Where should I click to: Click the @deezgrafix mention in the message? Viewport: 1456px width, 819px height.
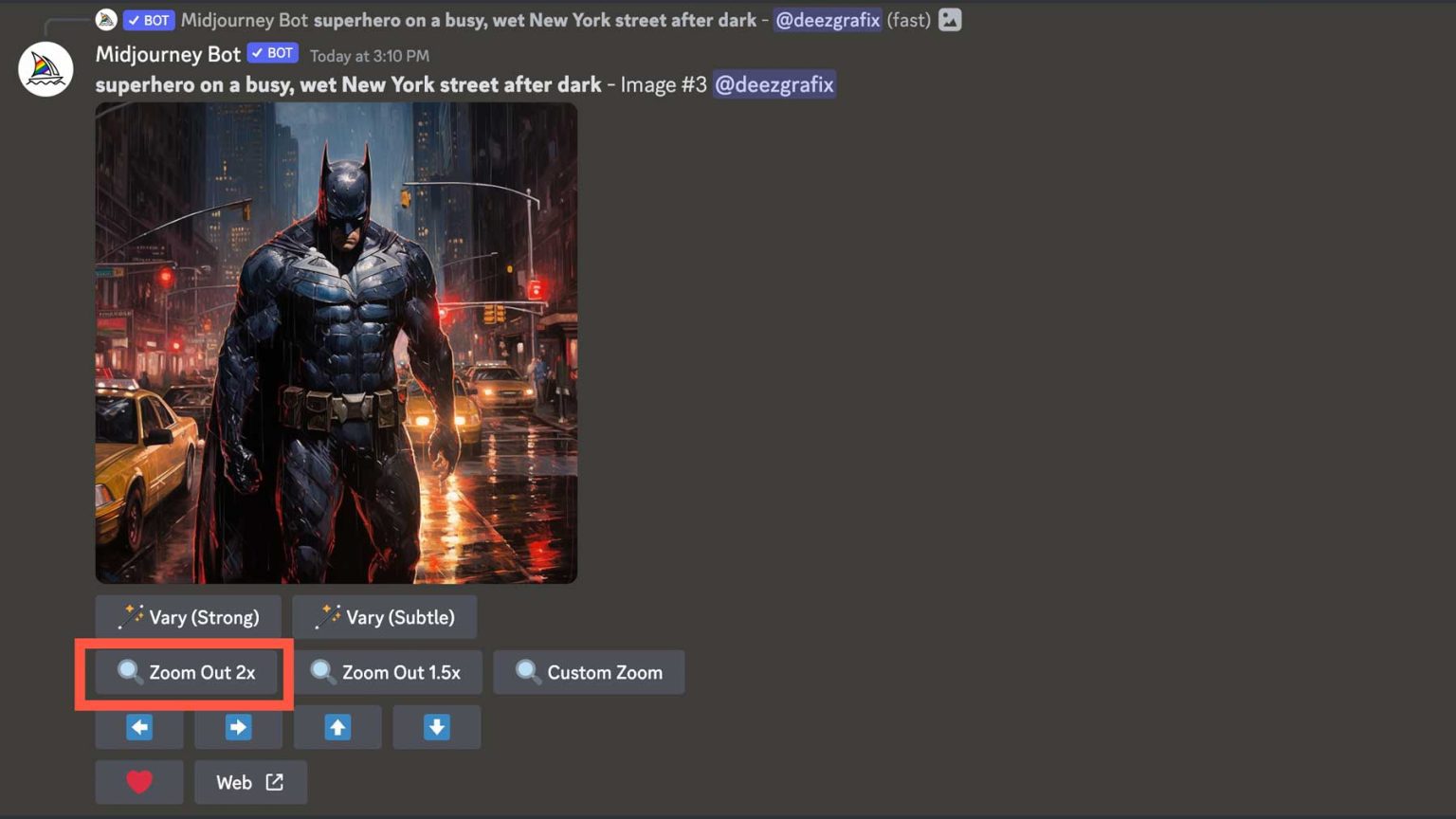773,84
